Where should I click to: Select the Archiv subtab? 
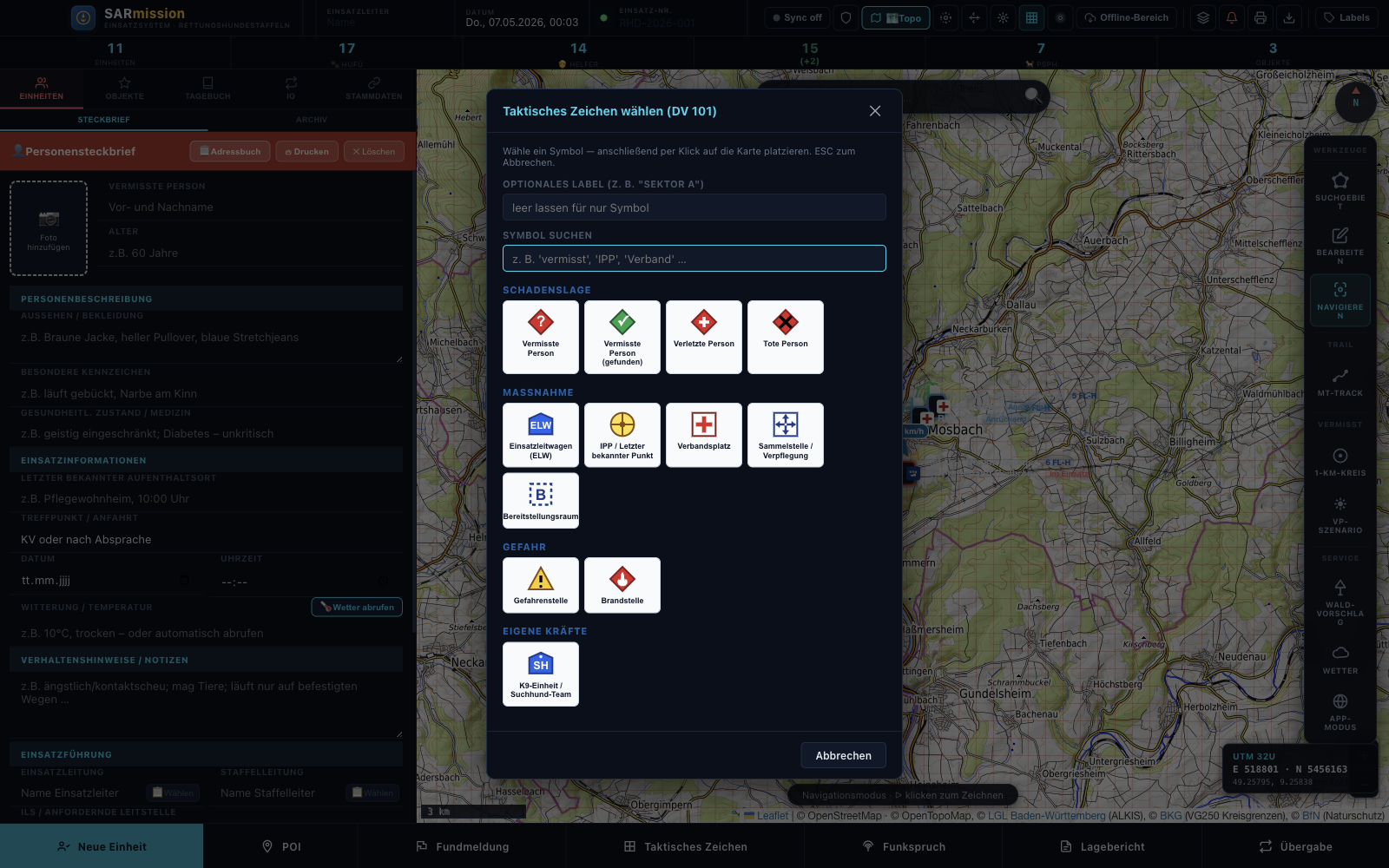pos(312,120)
